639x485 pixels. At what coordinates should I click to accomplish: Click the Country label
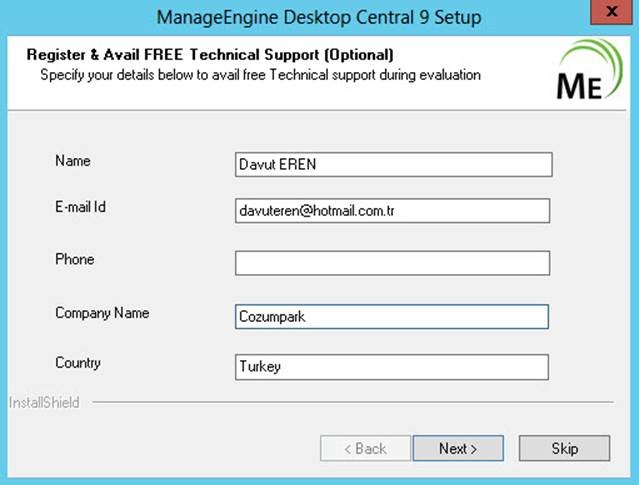(78, 363)
